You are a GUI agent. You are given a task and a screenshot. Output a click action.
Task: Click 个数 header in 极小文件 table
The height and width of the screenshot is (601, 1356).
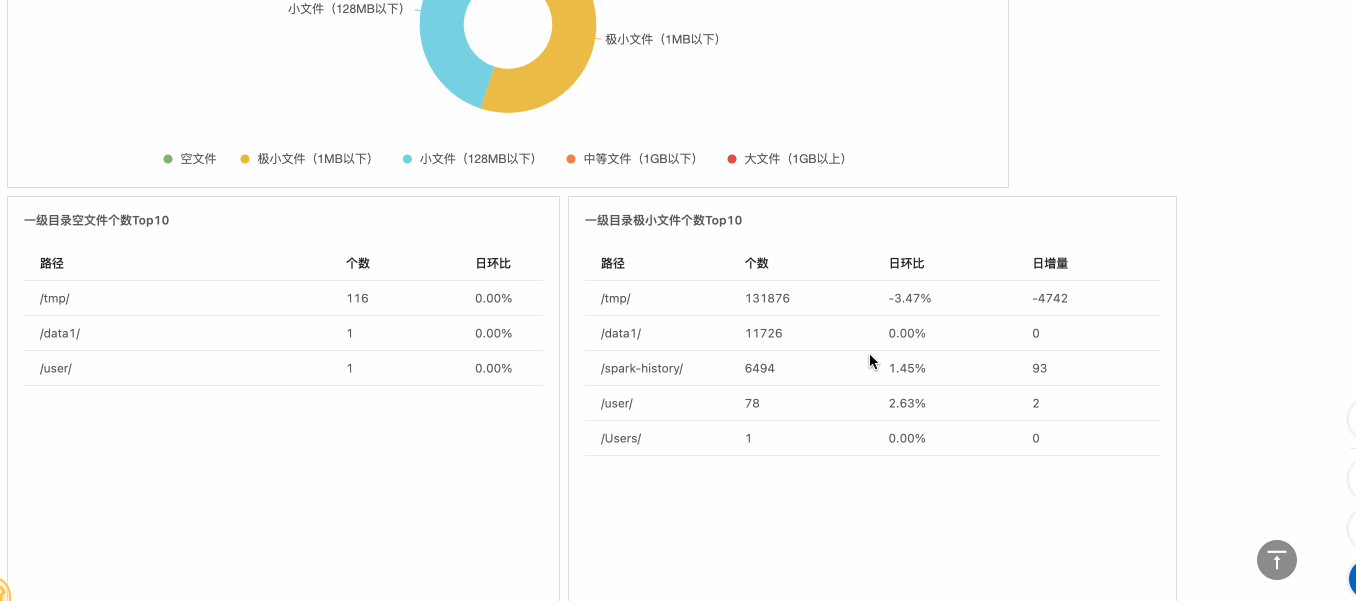[x=757, y=263]
